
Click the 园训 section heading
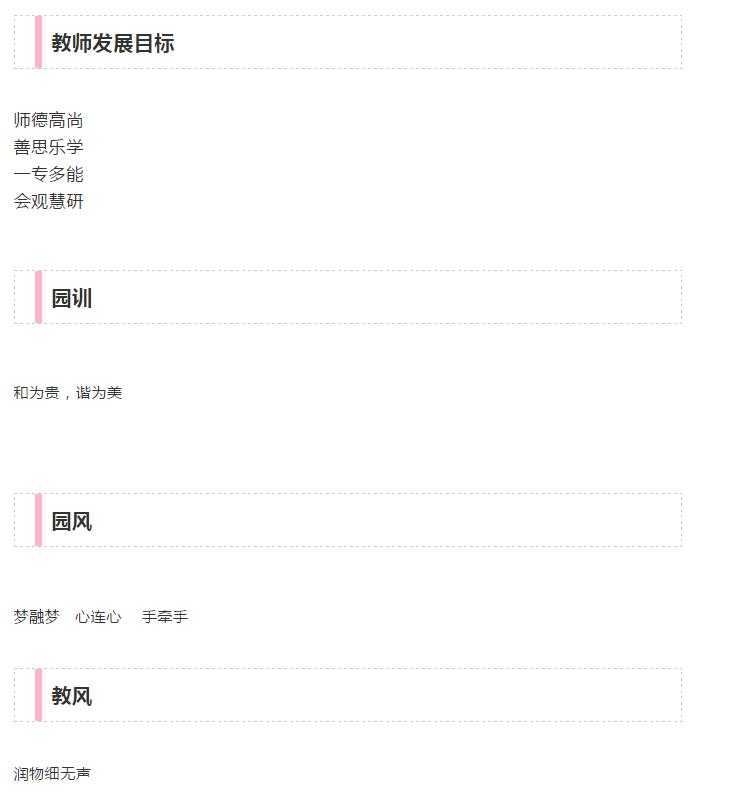(72, 298)
